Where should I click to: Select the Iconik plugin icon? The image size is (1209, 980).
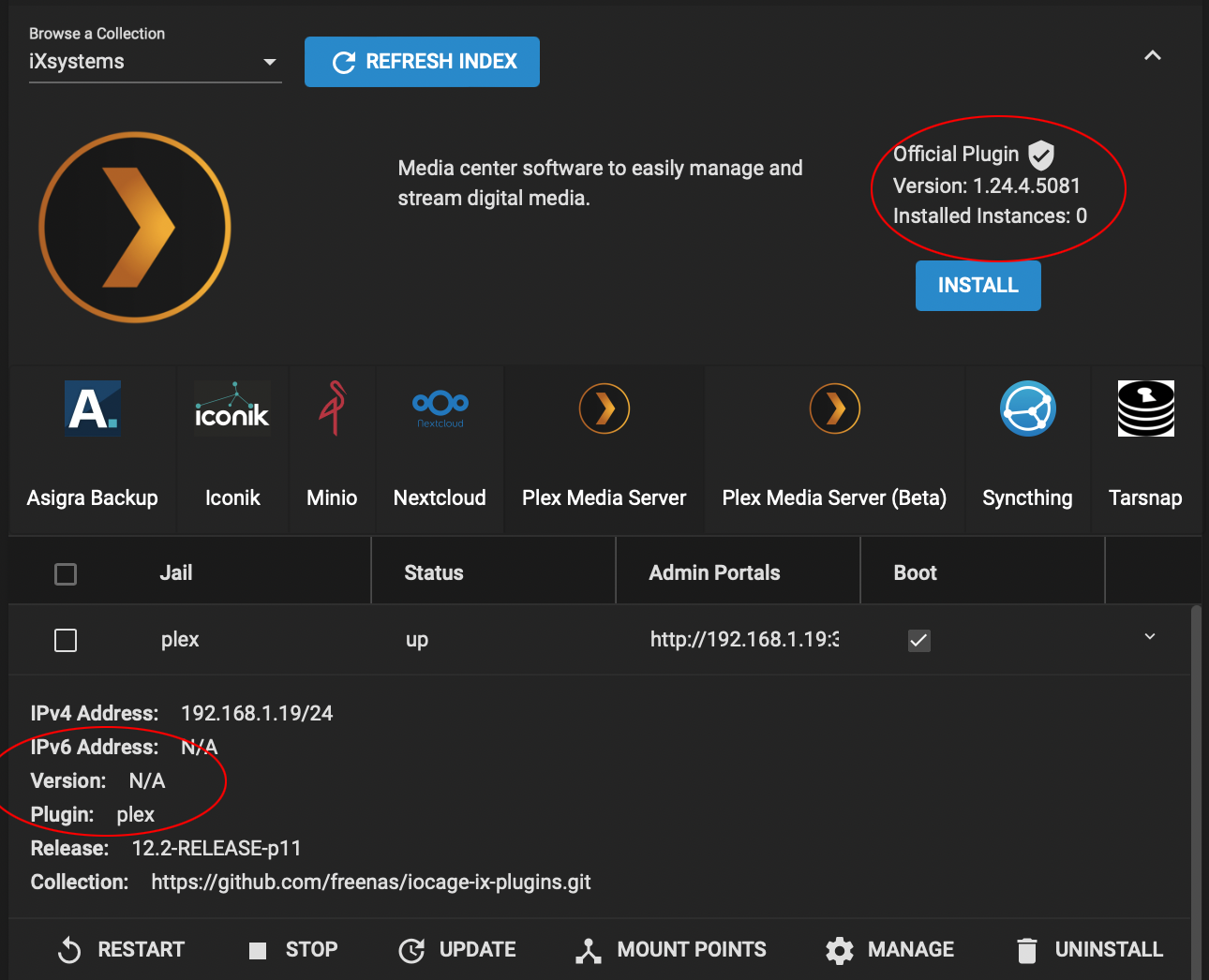[x=232, y=408]
